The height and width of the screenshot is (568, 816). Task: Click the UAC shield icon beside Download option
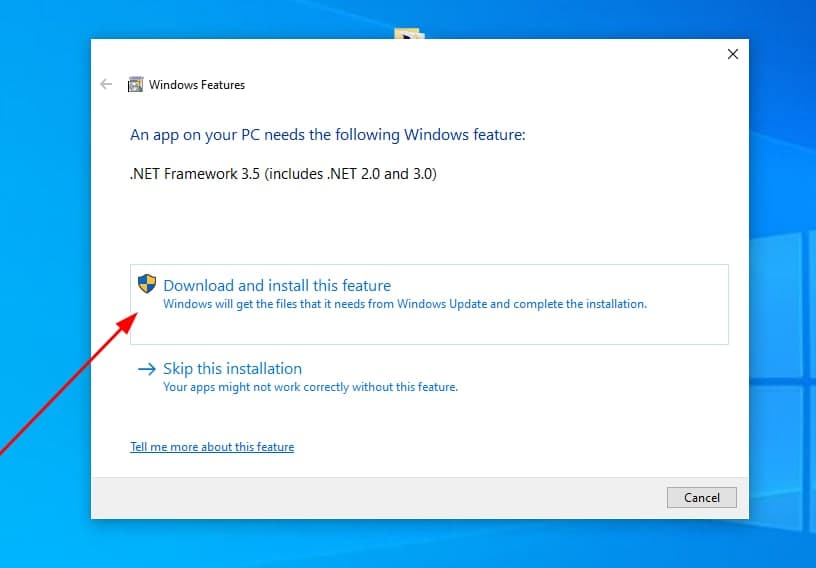pos(147,284)
